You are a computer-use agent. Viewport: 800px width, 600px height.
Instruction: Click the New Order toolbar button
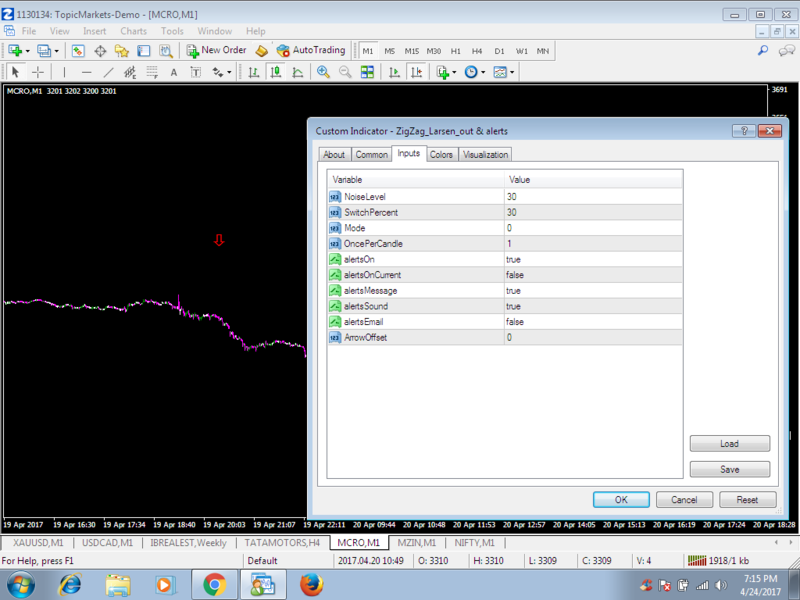click(215, 50)
